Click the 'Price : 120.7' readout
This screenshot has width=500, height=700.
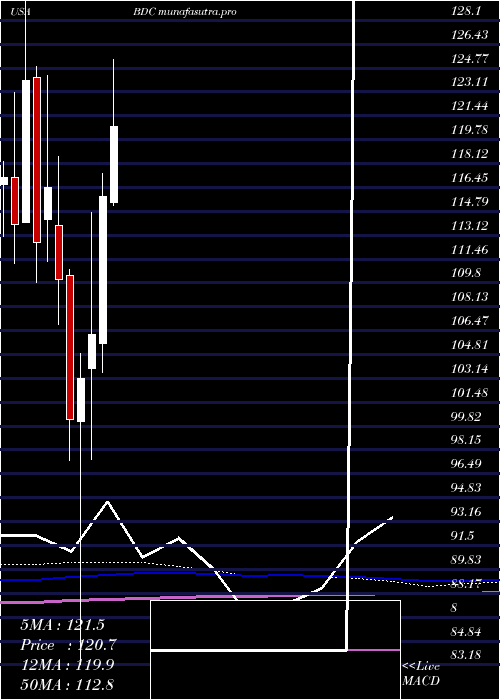tap(68, 645)
